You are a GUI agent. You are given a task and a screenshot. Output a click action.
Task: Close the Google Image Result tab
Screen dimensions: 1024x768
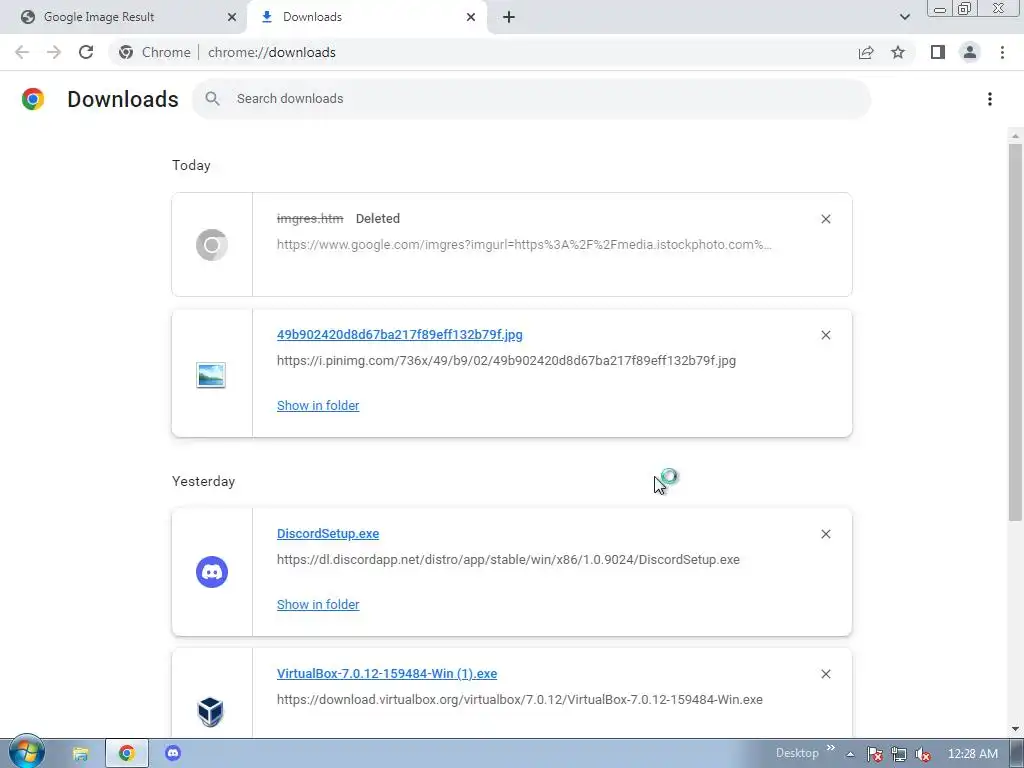(x=231, y=17)
